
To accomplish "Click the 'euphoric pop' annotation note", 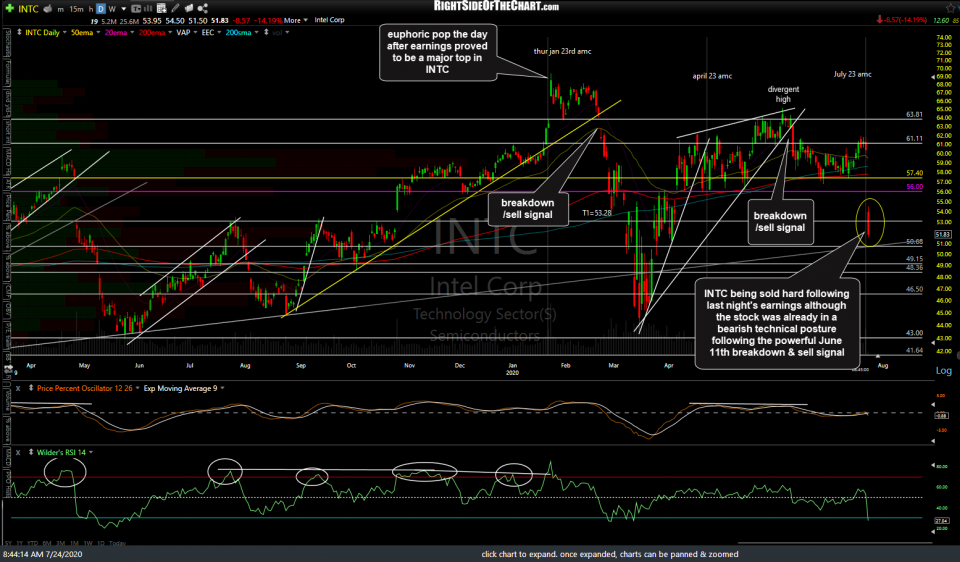I will click(437, 52).
